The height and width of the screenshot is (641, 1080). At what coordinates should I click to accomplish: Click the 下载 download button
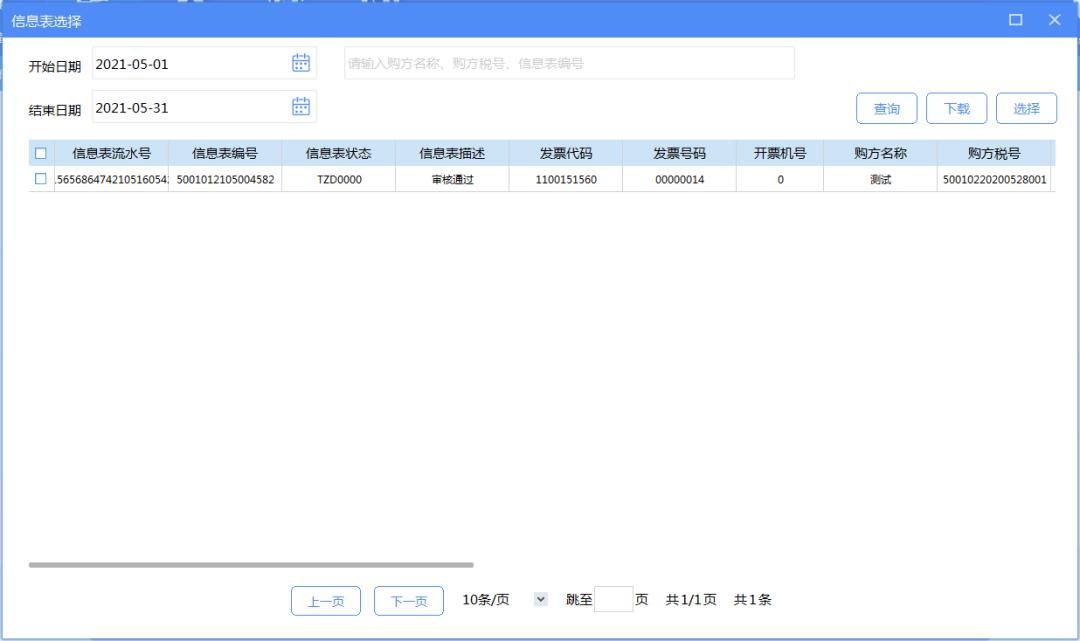pos(957,108)
